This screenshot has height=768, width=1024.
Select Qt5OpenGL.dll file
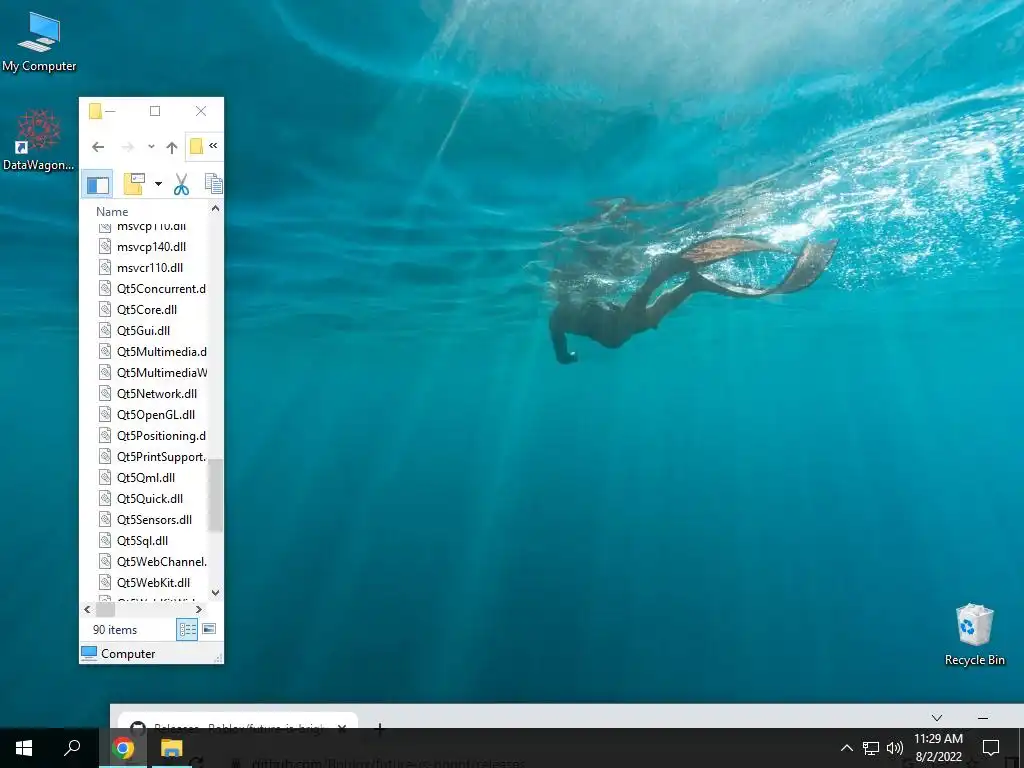pos(156,415)
